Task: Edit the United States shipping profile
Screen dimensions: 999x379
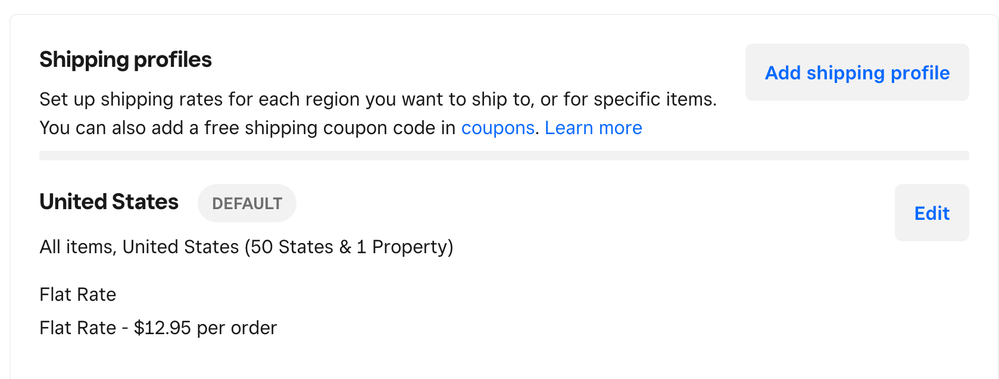Action: coord(931,213)
